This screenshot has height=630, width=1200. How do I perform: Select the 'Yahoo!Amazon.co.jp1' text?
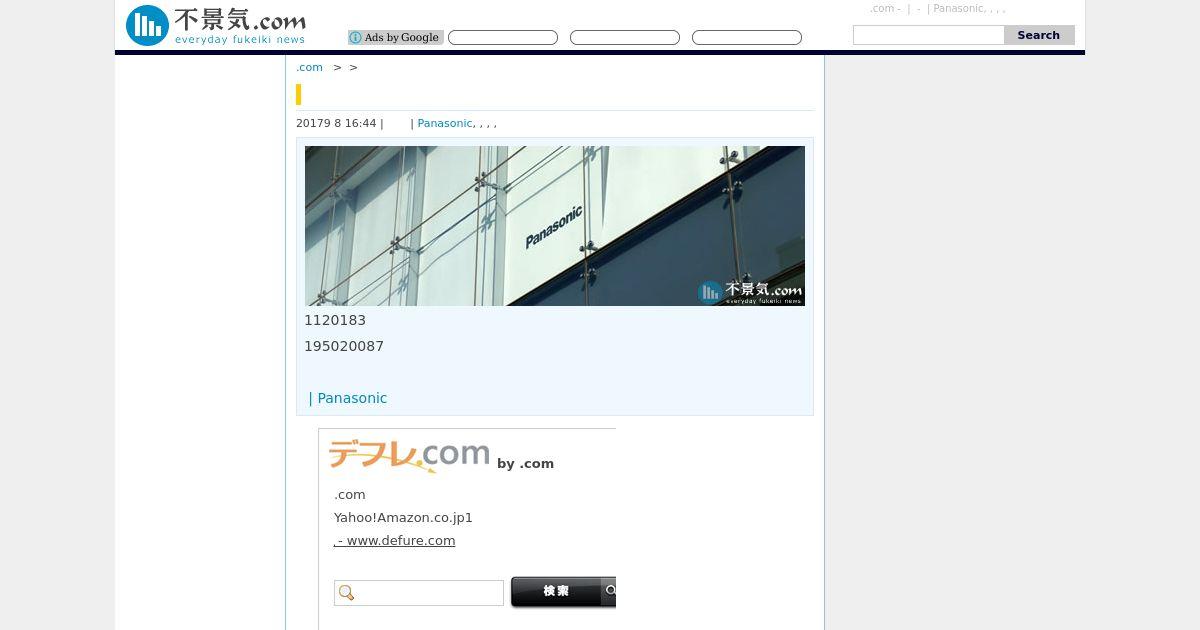pos(403,518)
